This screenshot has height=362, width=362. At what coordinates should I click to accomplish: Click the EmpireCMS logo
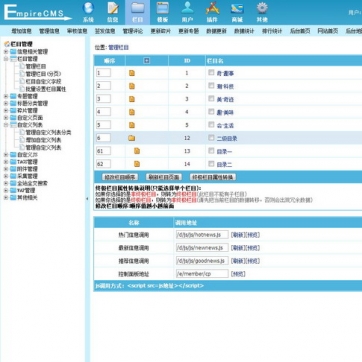(x=37, y=13)
